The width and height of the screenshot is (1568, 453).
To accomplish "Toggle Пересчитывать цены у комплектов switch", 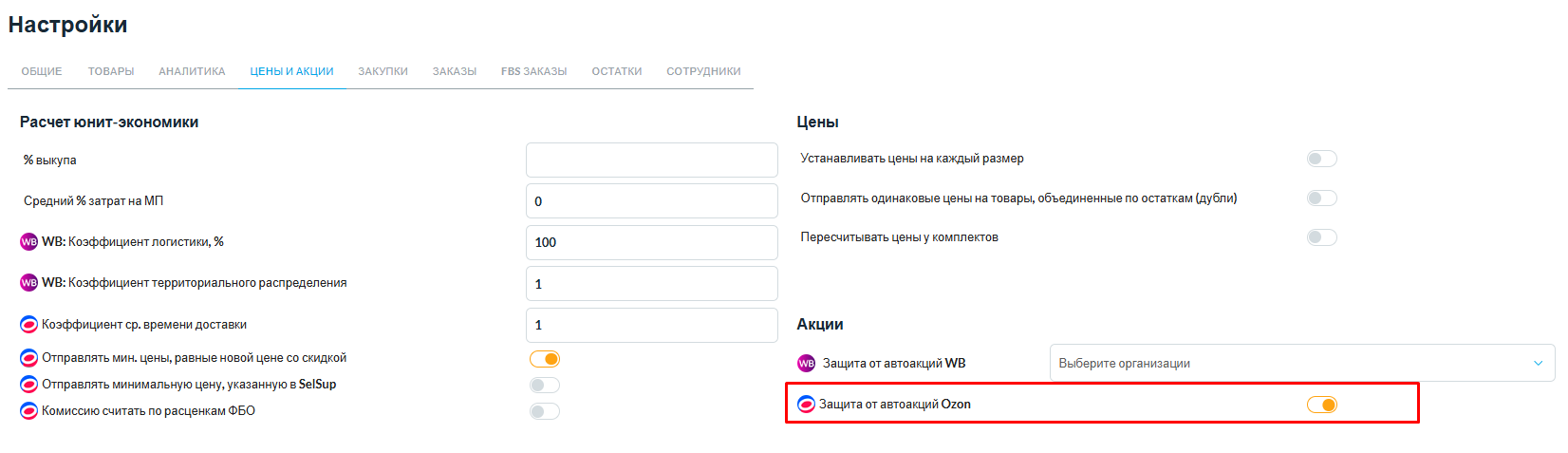I will [x=1321, y=237].
